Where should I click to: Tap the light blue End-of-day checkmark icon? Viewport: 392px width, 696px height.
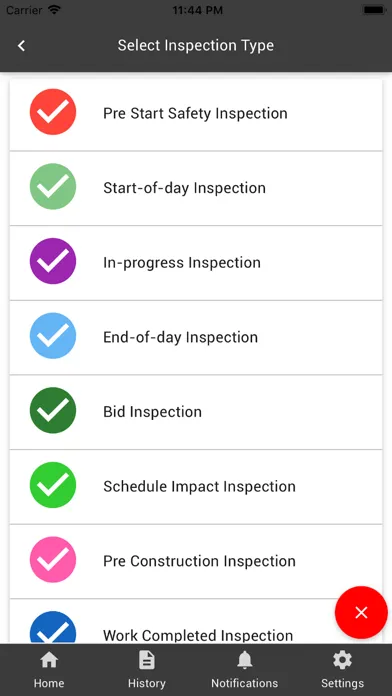click(x=53, y=336)
